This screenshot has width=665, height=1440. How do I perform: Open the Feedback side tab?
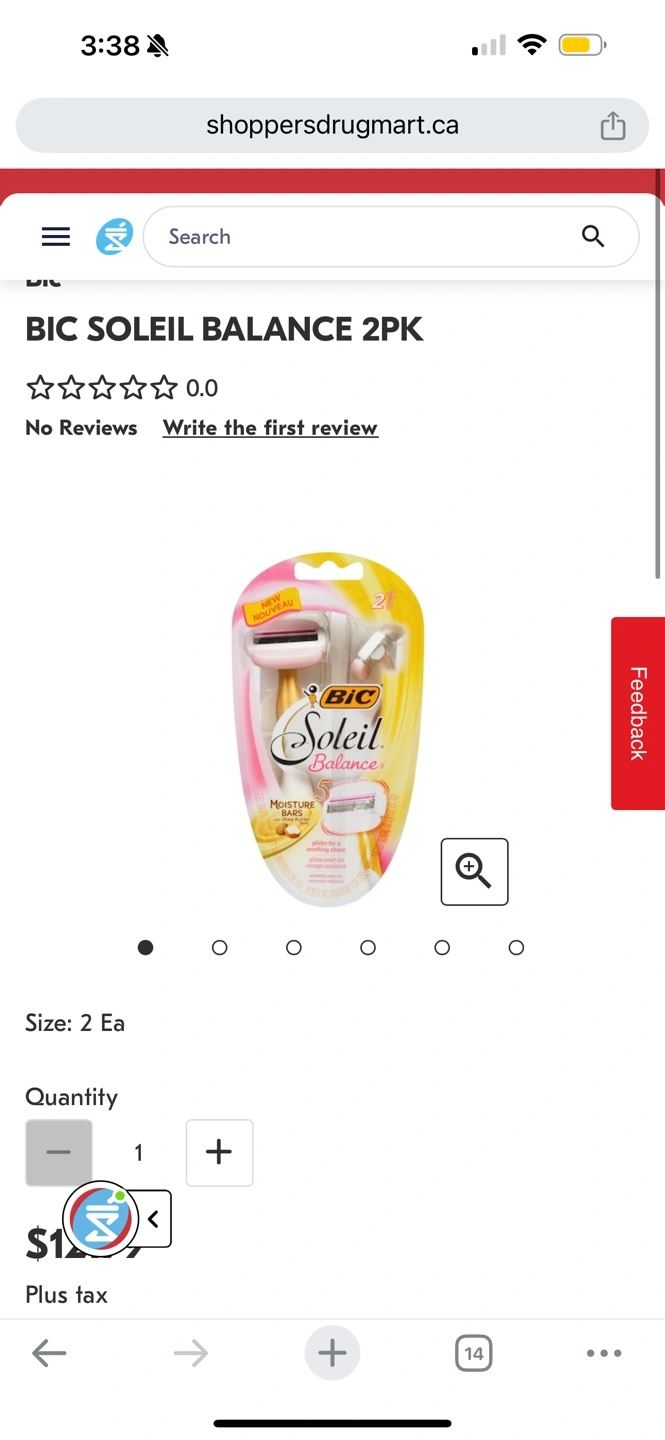[638, 713]
